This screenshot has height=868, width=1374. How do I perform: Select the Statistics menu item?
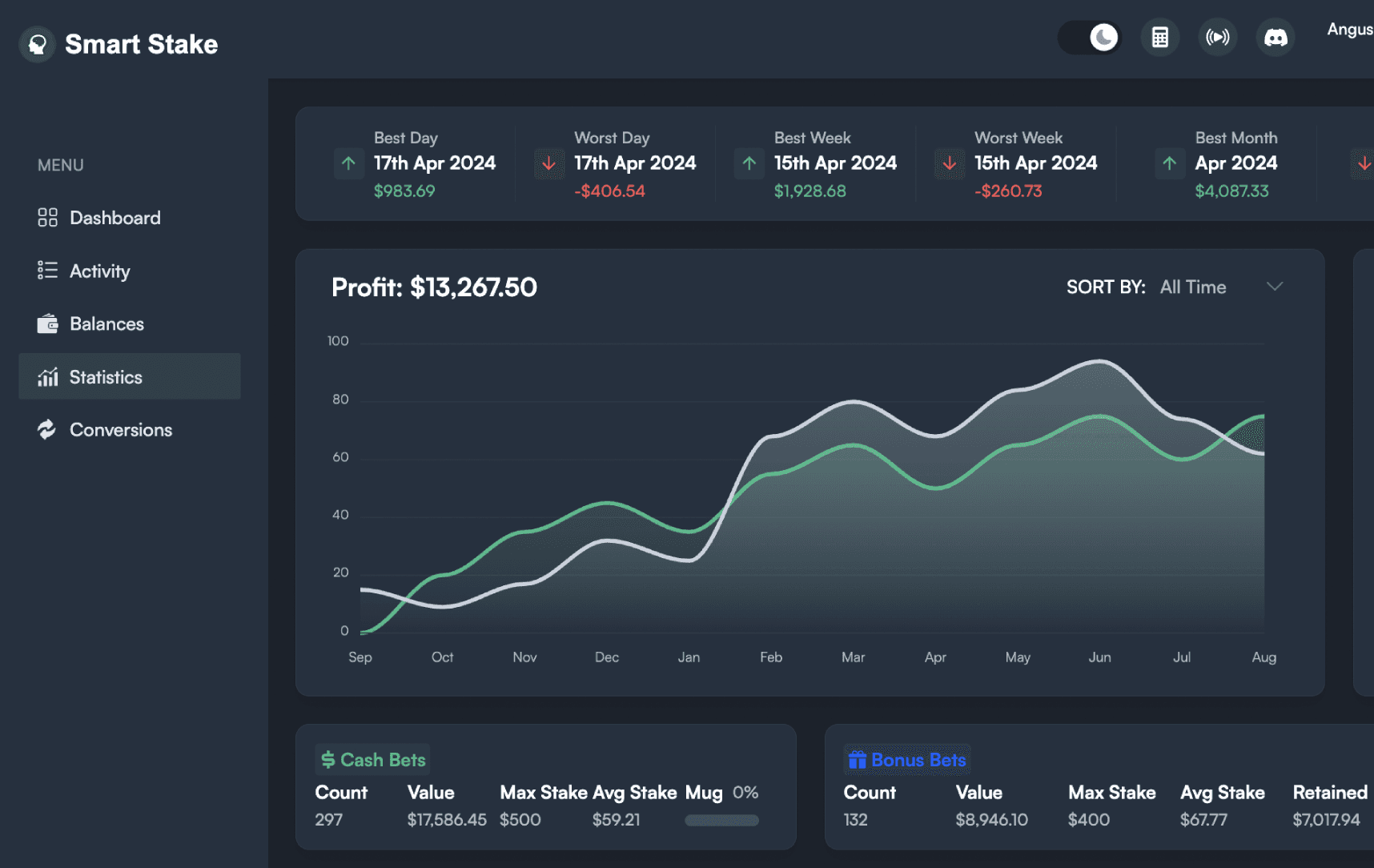coord(130,376)
